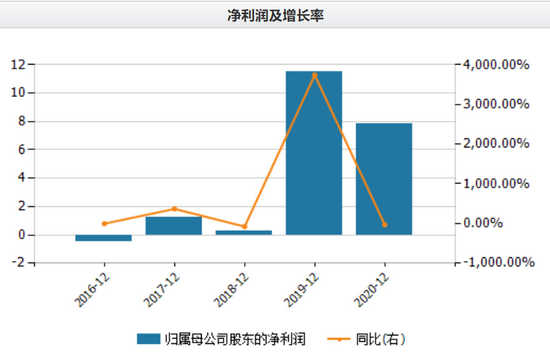550x362 pixels.
Task: Click the 2018-12 growth rate line point
Action: point(244,227)
